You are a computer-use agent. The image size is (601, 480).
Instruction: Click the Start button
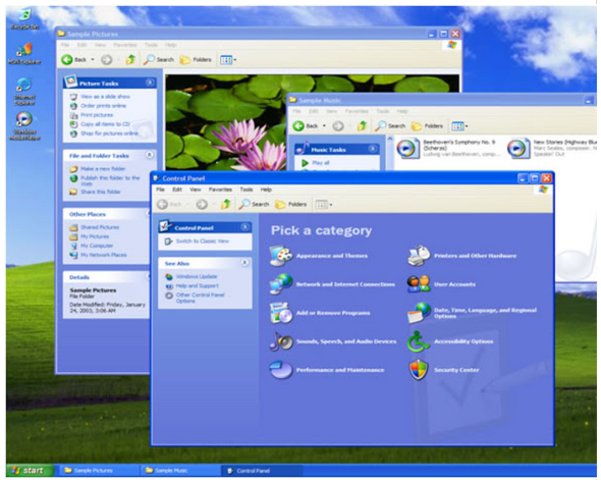[x=30, y=470]
